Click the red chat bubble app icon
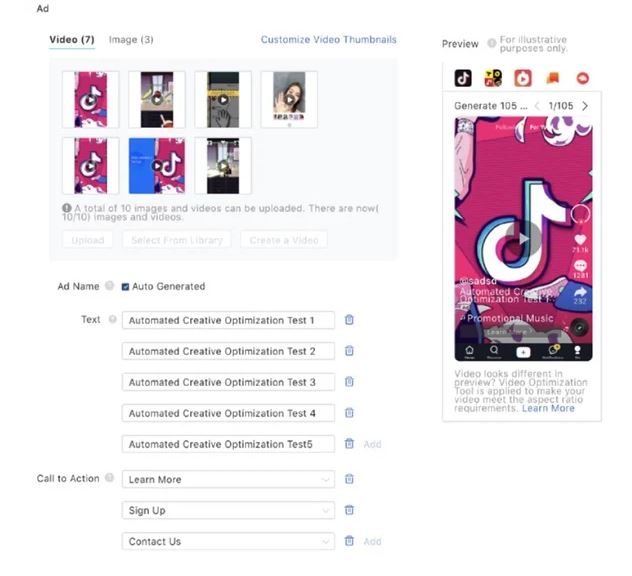The width and height of the screenshot is (632, 576). [582, 78]
